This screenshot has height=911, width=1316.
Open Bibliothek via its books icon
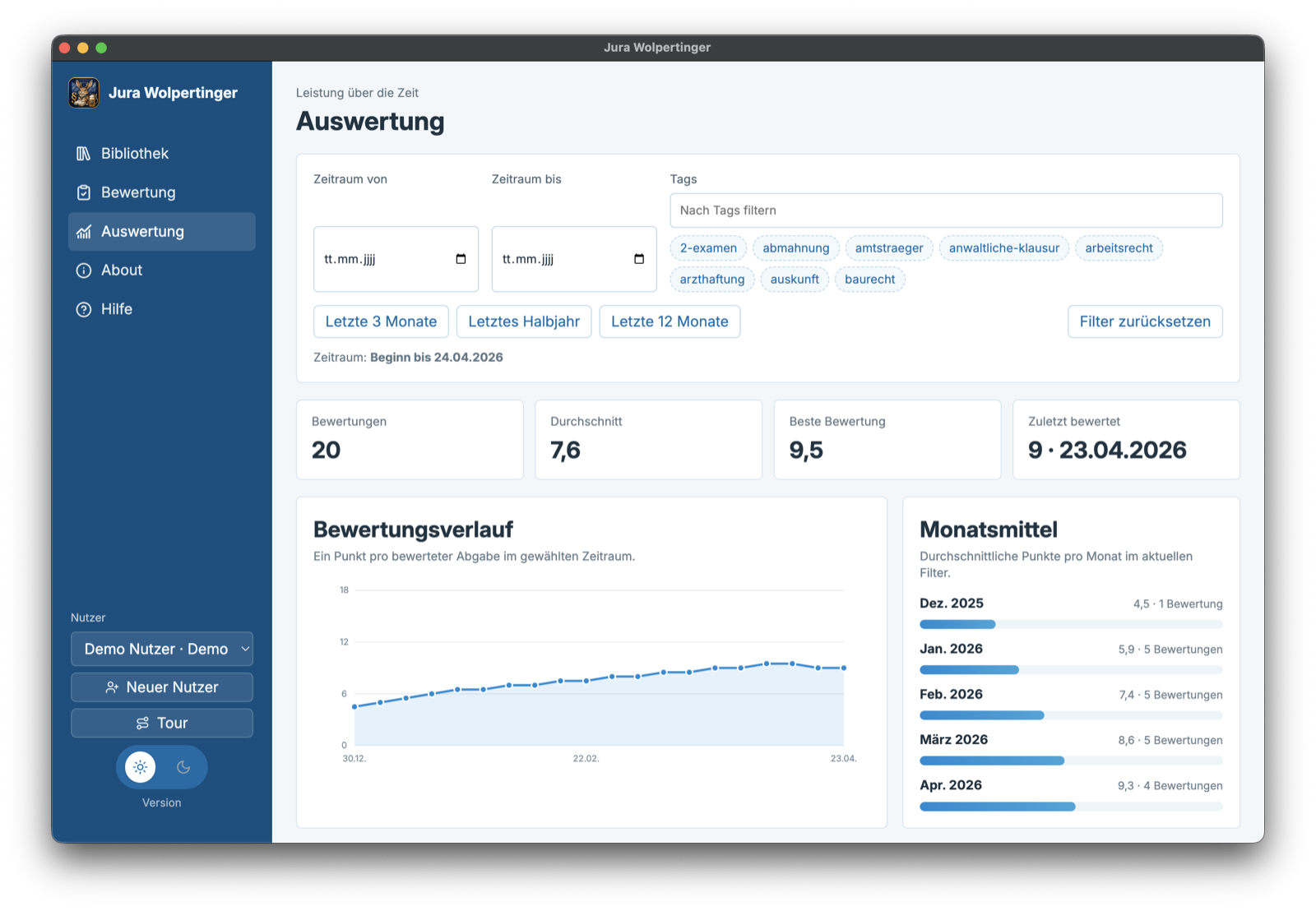click(x=83, y=154)
